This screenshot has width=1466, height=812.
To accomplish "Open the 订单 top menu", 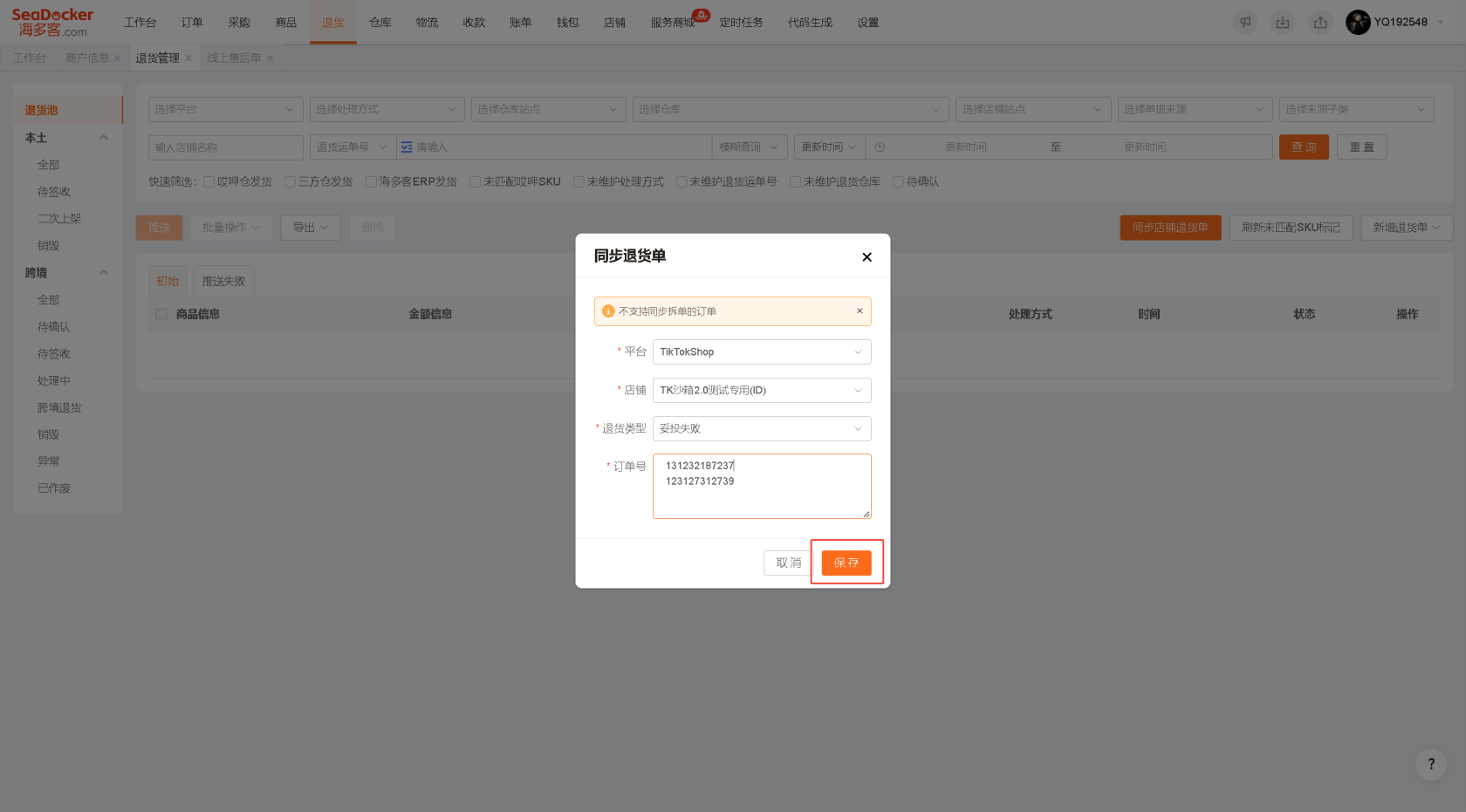I will [x=192, y=23].
